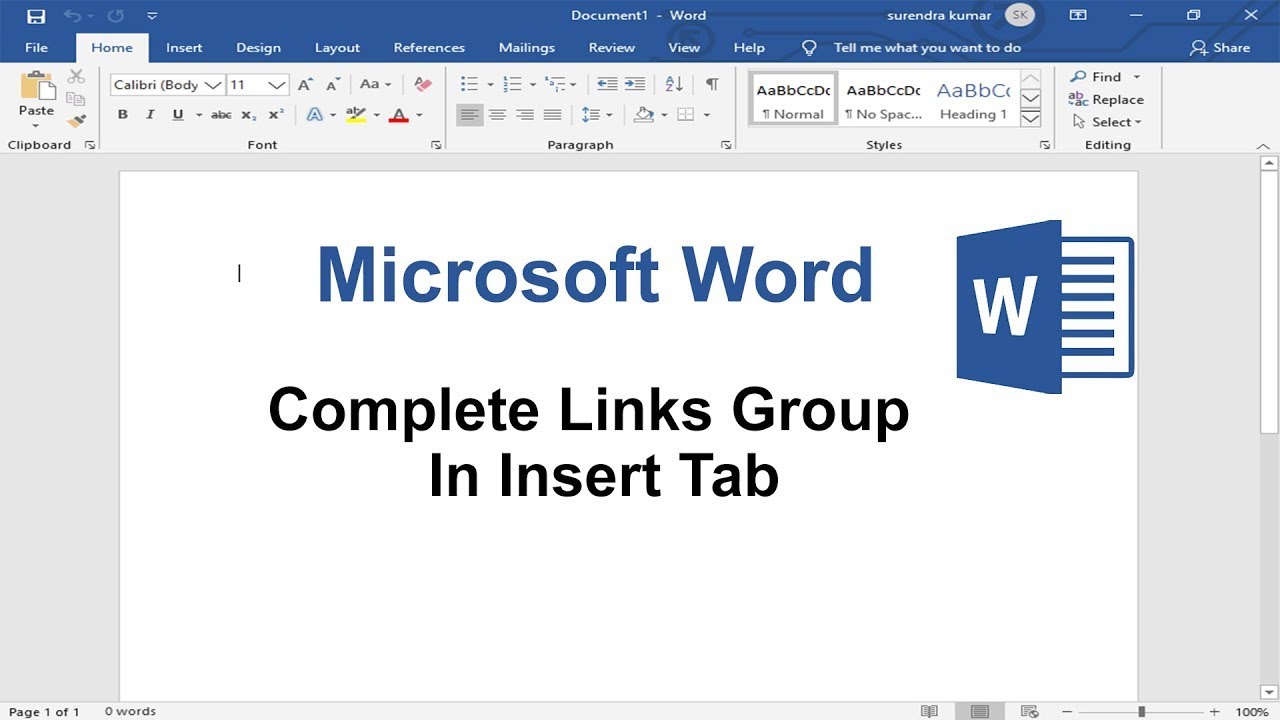1280x720 pixels.
Task: Select Center alignment button
Action: click(497, 115)
